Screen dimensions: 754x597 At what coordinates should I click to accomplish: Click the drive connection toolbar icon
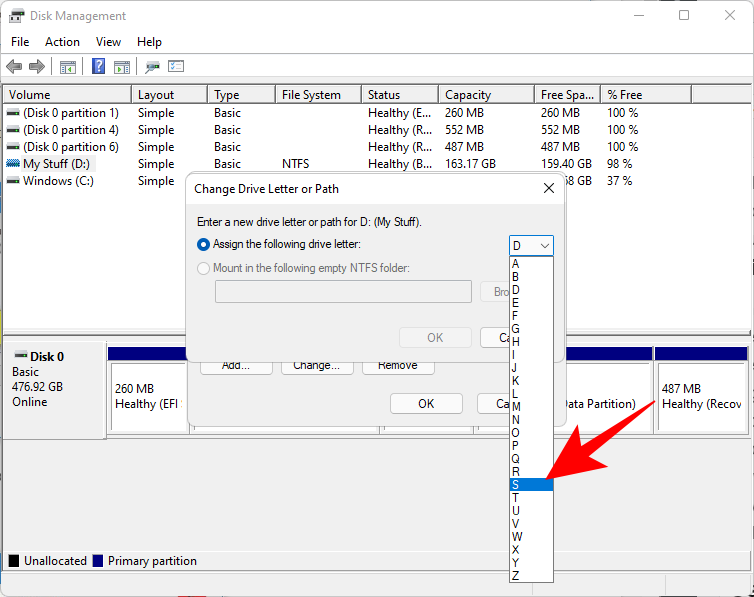[152, 67]
